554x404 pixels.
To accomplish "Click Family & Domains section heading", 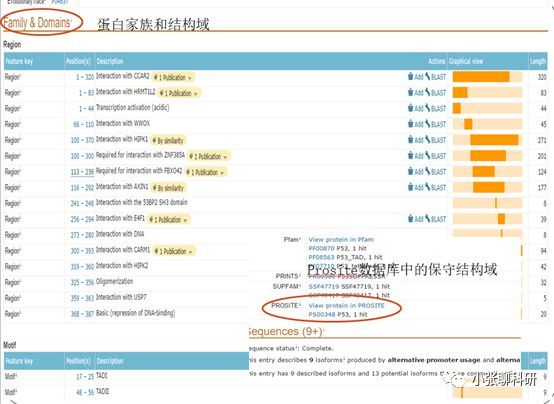I will tap(37, 23).
